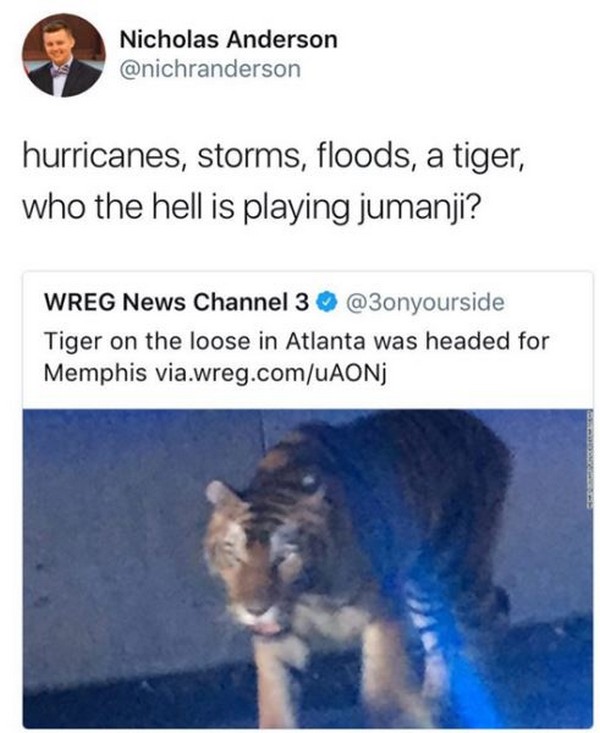Visit the @3onyourside handle
This screenshot has width=600, height=733.
[x=425, y=302]
